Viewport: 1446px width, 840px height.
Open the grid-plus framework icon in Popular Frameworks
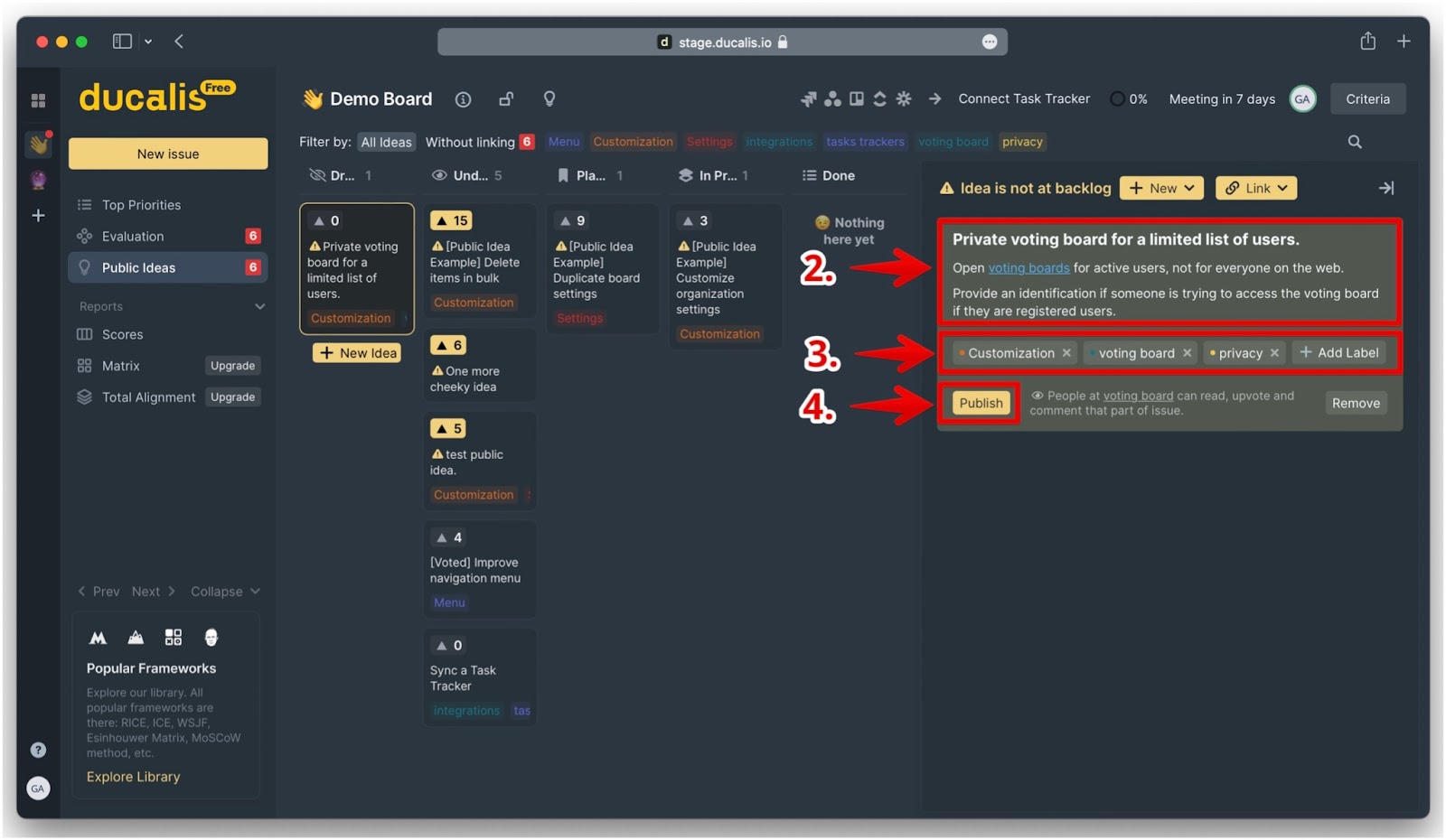174,638
